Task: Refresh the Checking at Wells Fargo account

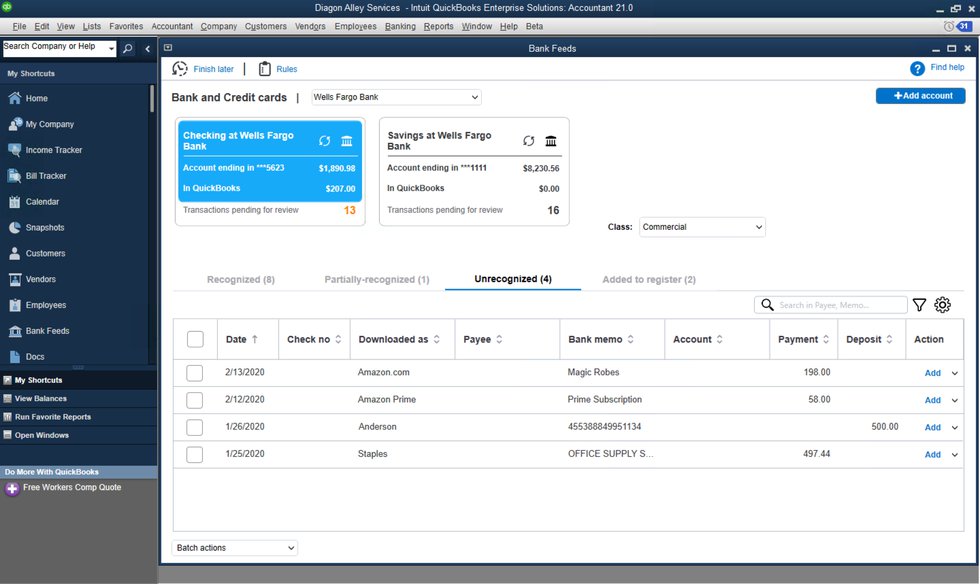Action: click(325, 141)
